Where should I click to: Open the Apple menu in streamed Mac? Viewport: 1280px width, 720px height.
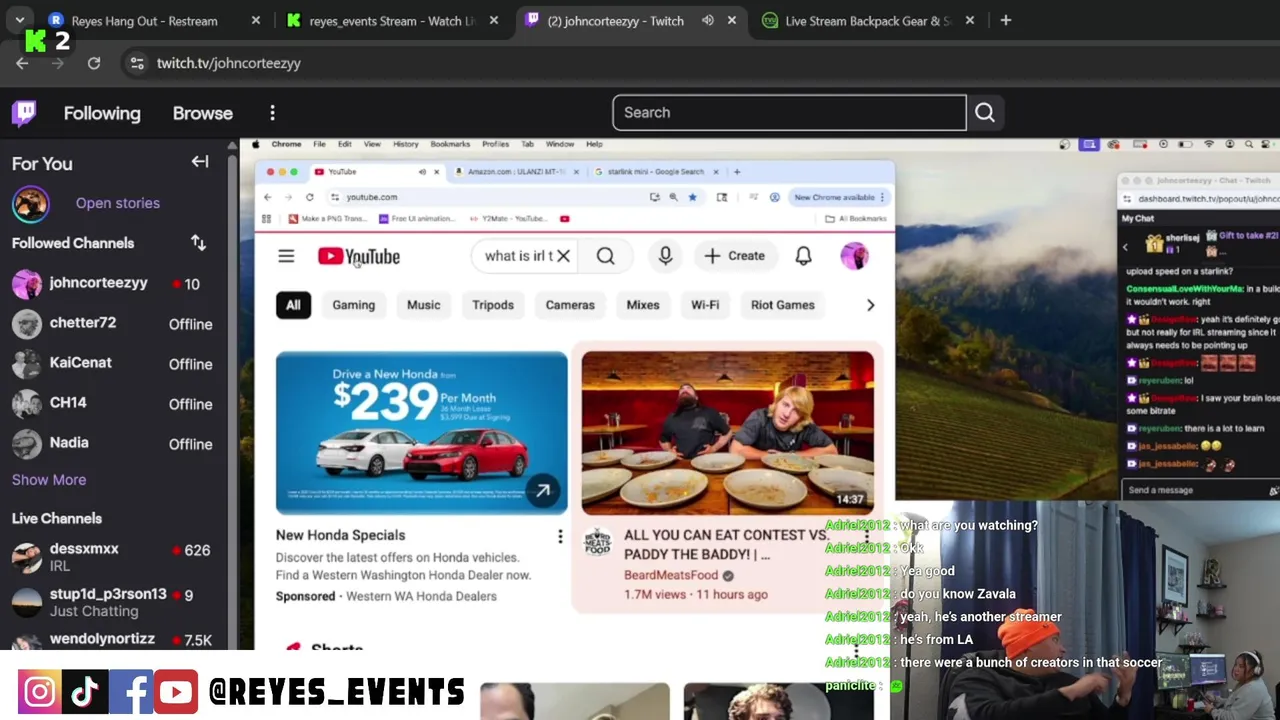click(256, 144)
